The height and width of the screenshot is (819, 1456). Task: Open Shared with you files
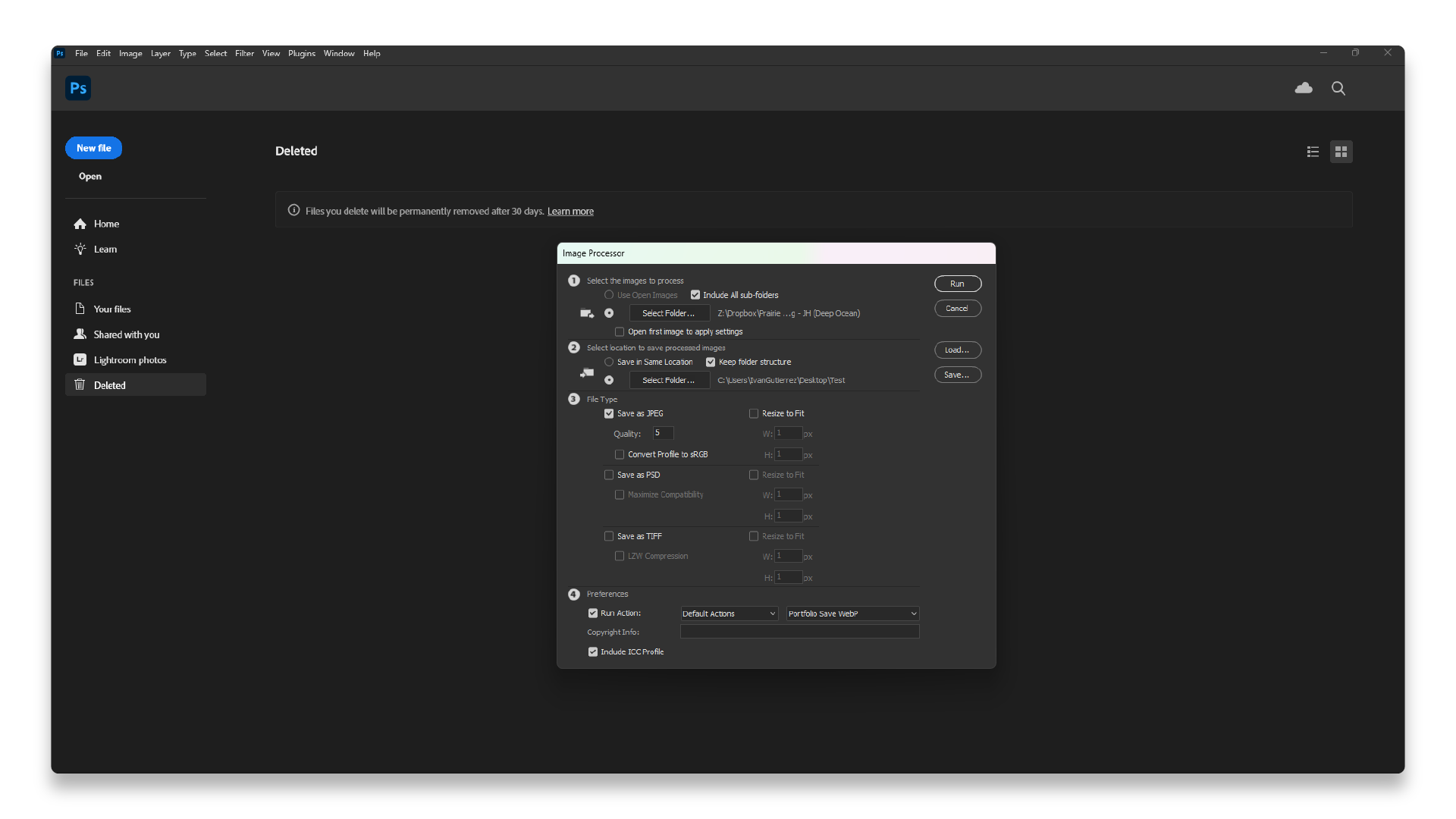[x=126, y=334]
